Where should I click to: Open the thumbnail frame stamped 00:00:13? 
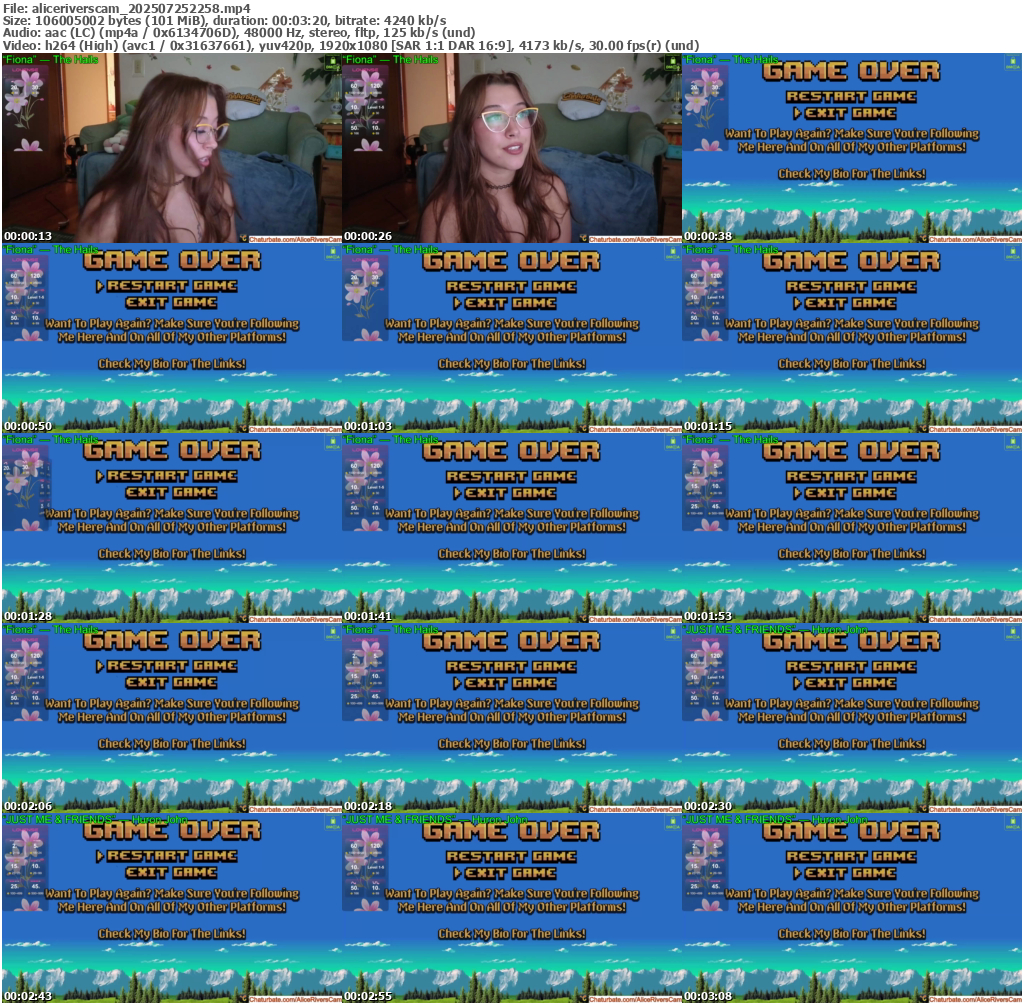(x=172, y=148)
